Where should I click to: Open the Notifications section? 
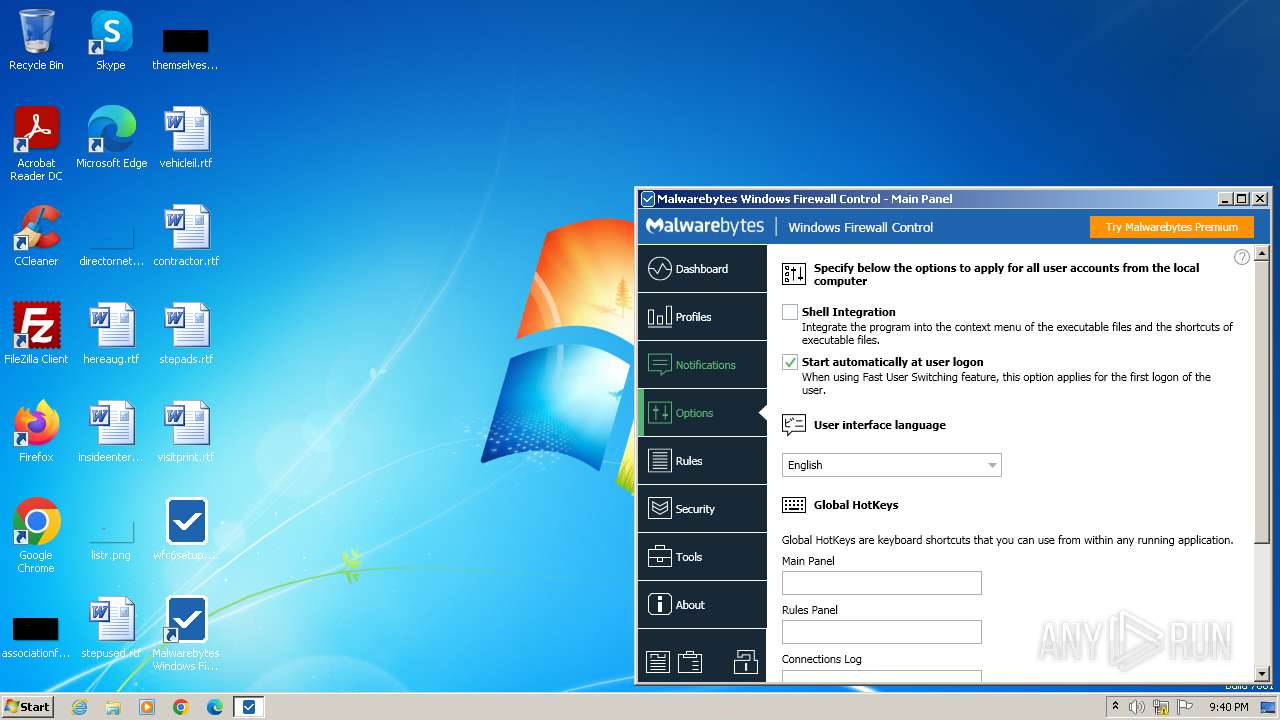[x=702, y=365]
